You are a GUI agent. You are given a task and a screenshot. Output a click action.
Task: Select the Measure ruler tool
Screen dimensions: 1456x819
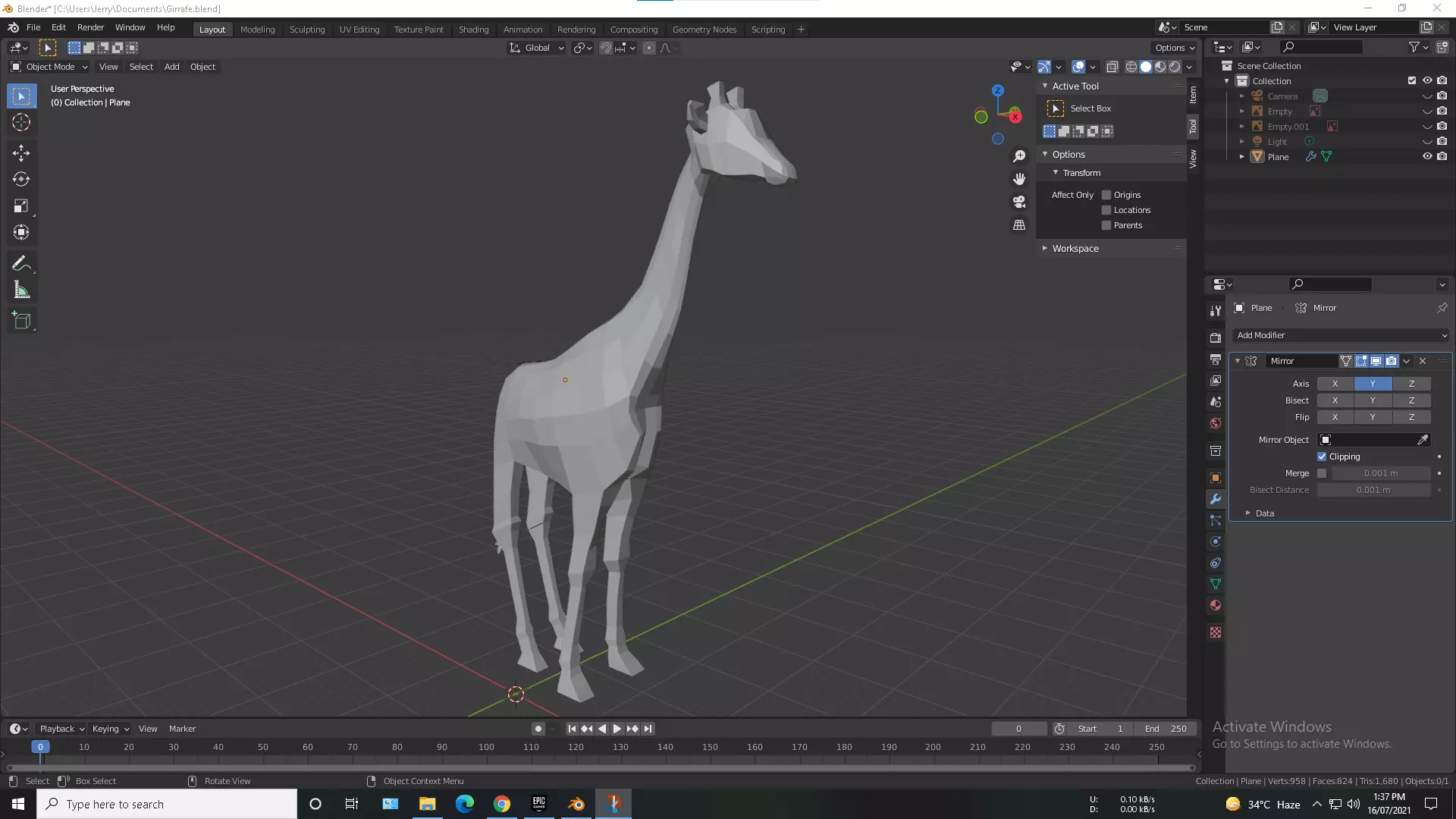[21, 290]
